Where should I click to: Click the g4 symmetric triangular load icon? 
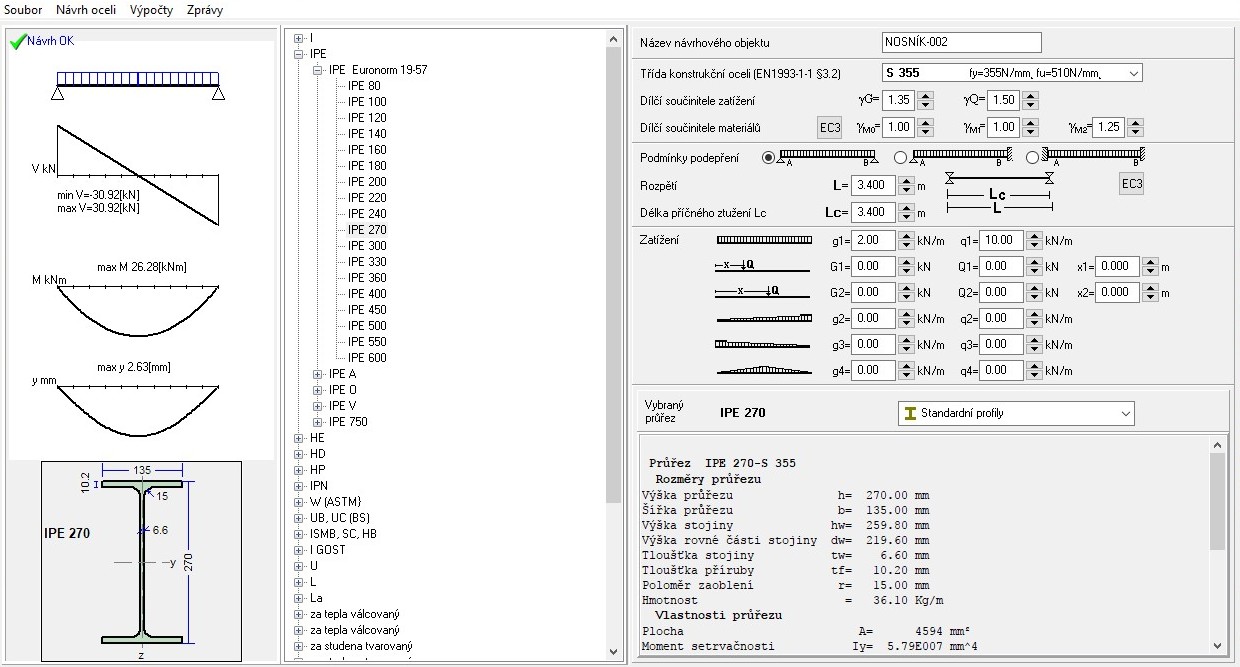[765, 370]
